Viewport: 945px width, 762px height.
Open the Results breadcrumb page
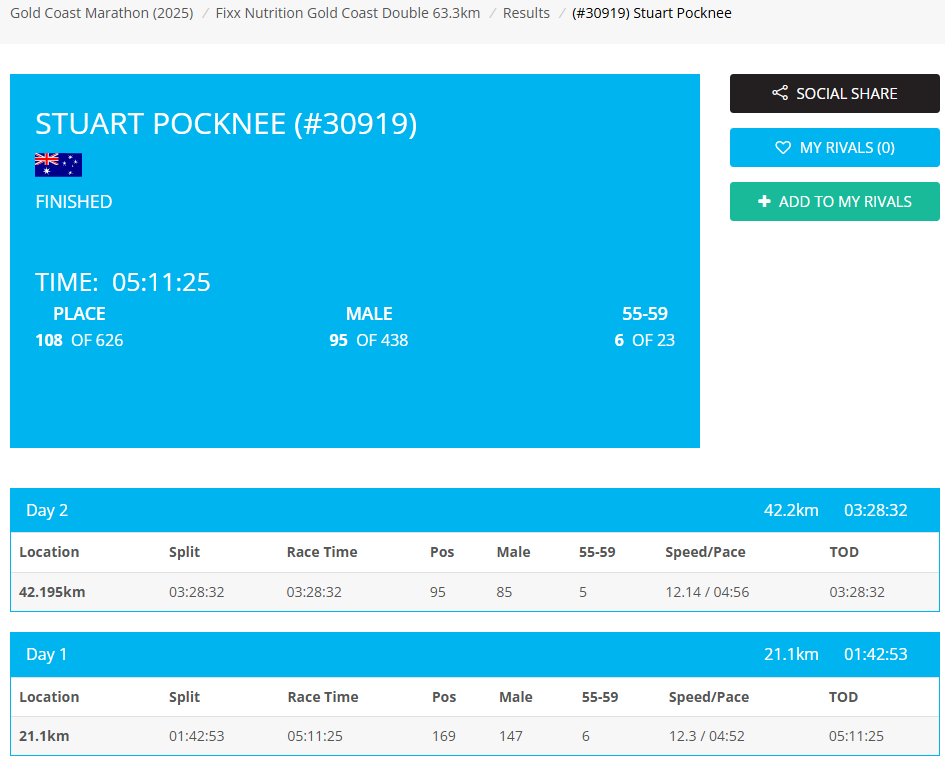(x=526, y=13)
